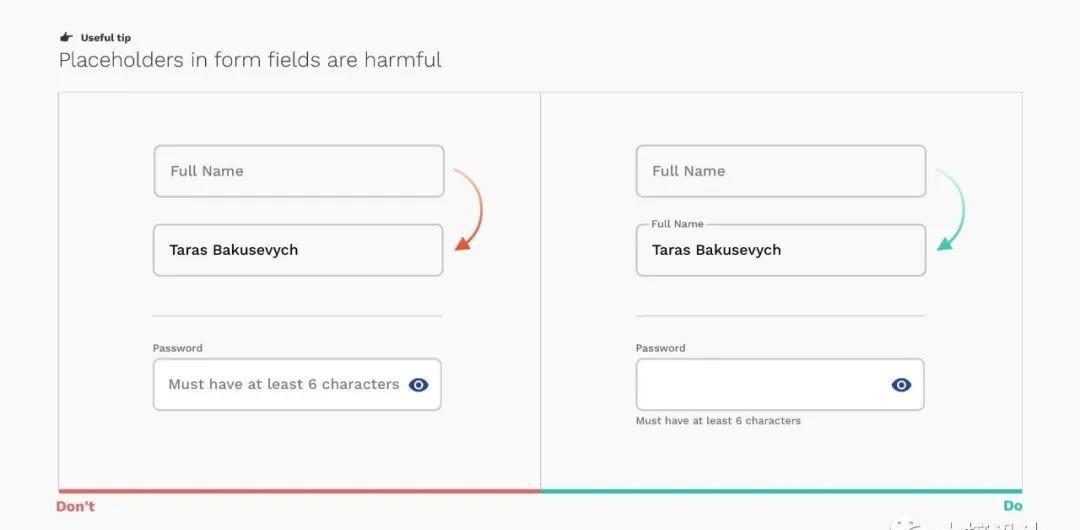
Task: Click the red Don't underline bar
Action: coord(300,491)
